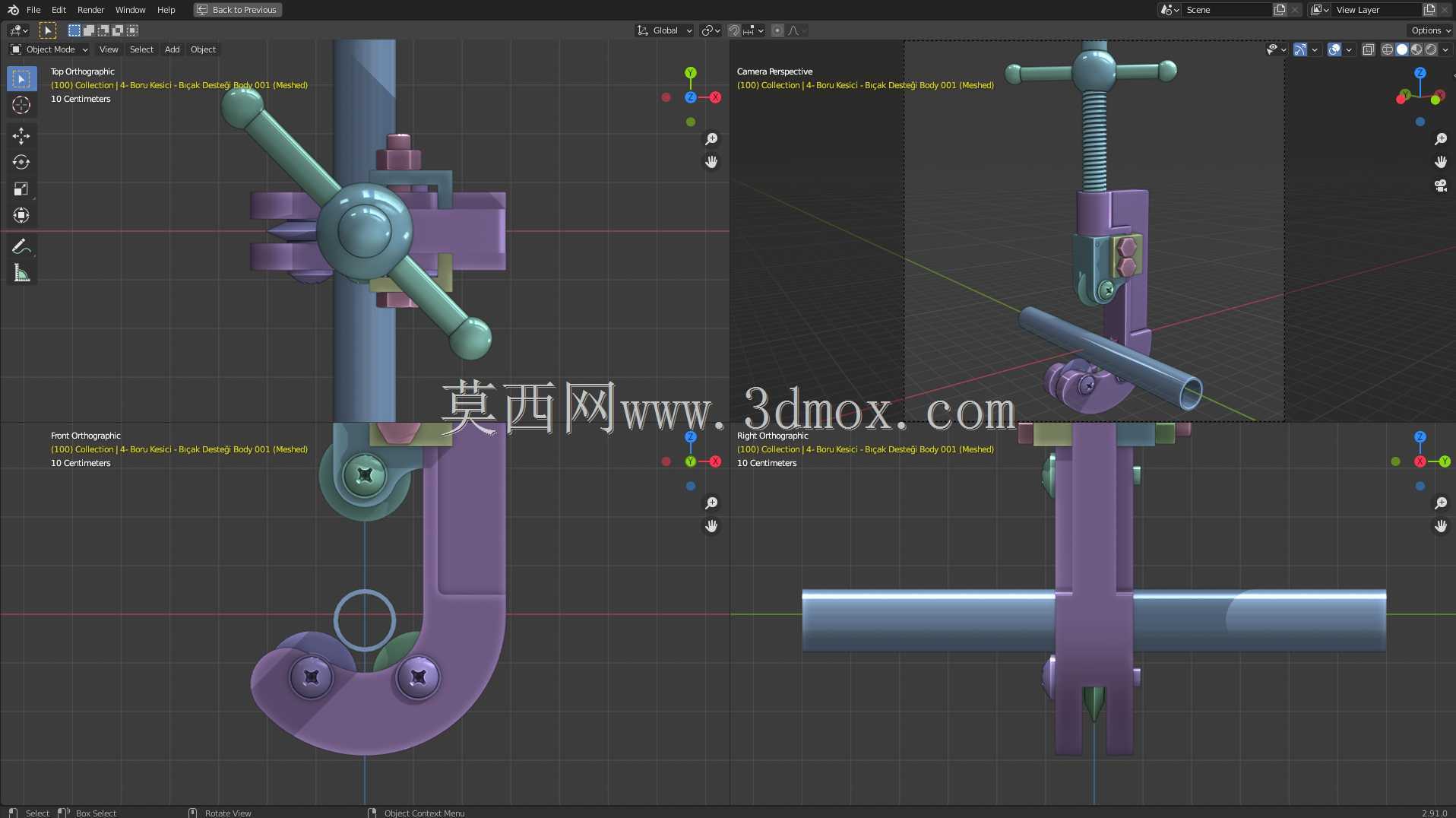Open the Edit menu

[59, 10]
